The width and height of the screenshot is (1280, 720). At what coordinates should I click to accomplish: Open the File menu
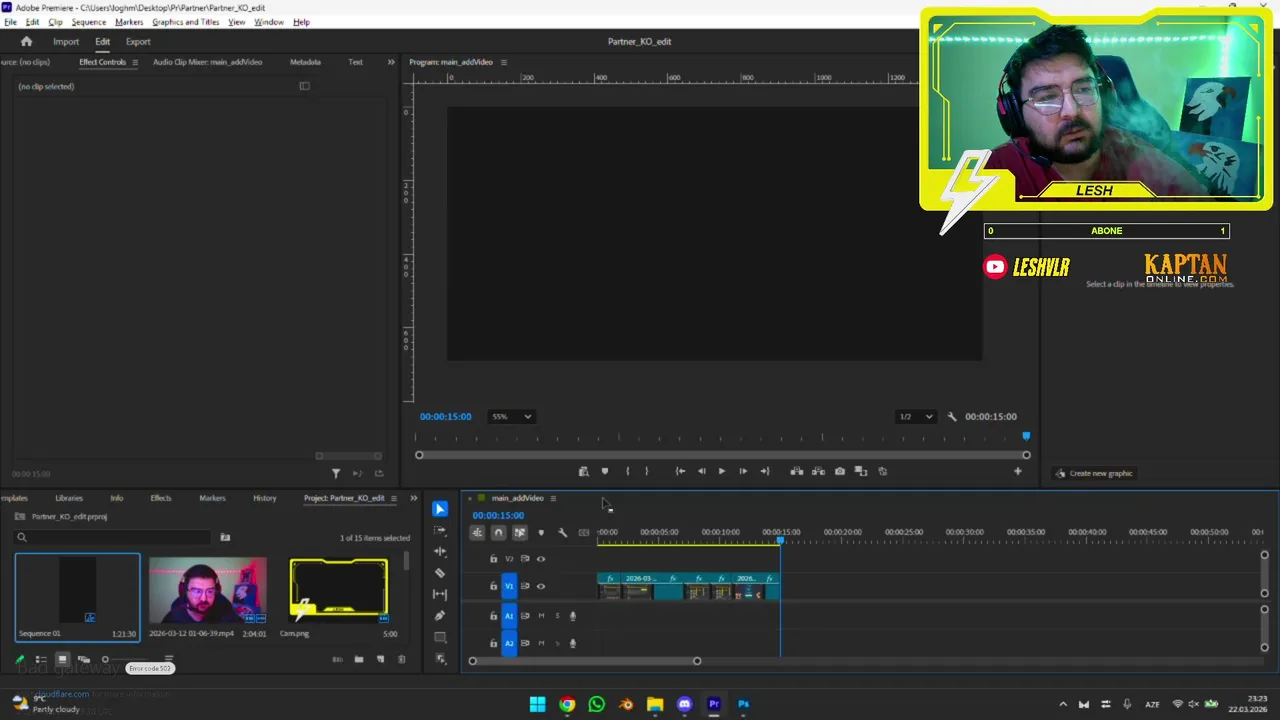tap(10, 22)
